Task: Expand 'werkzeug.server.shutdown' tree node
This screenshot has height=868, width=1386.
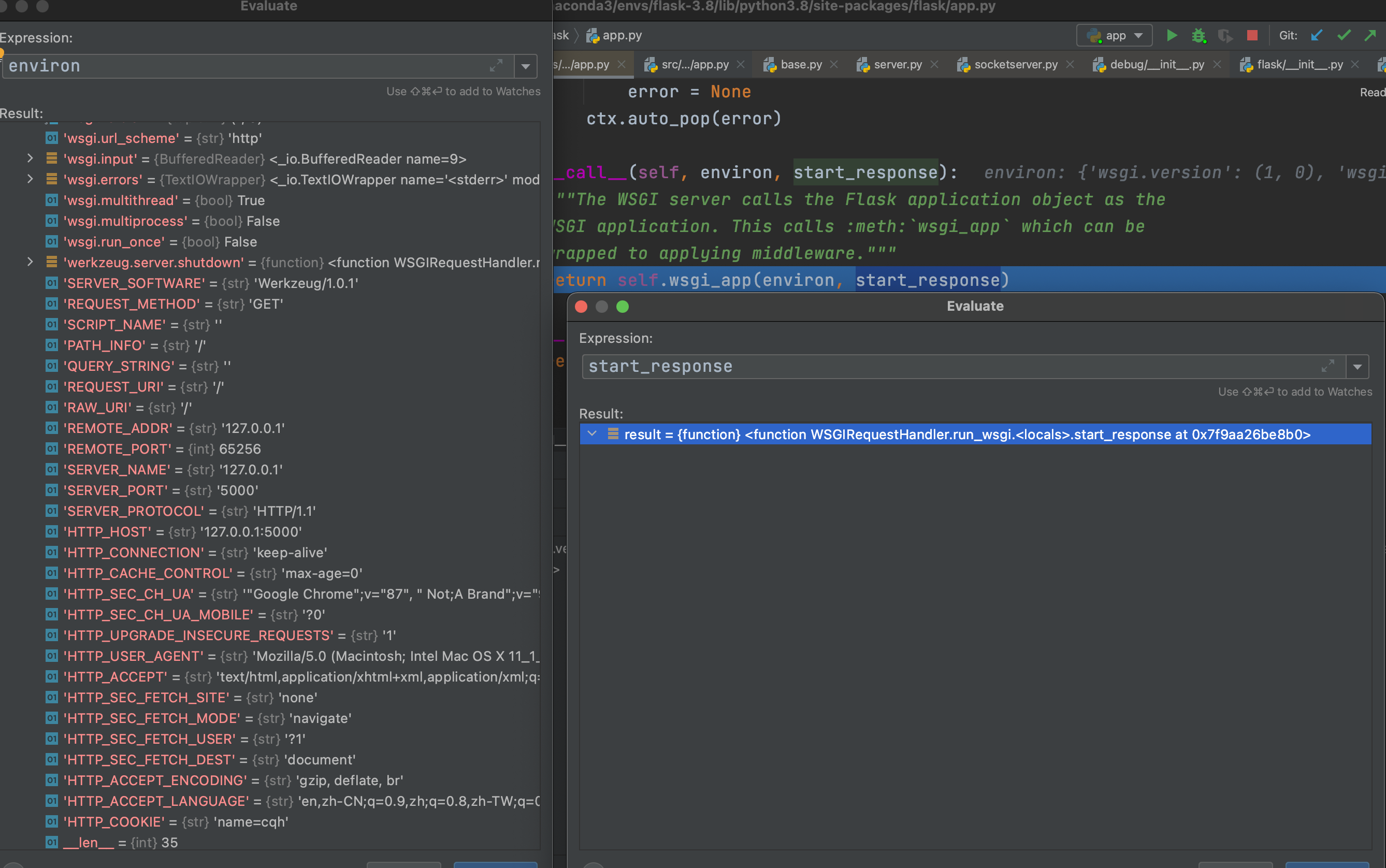Action: point(31,263)
